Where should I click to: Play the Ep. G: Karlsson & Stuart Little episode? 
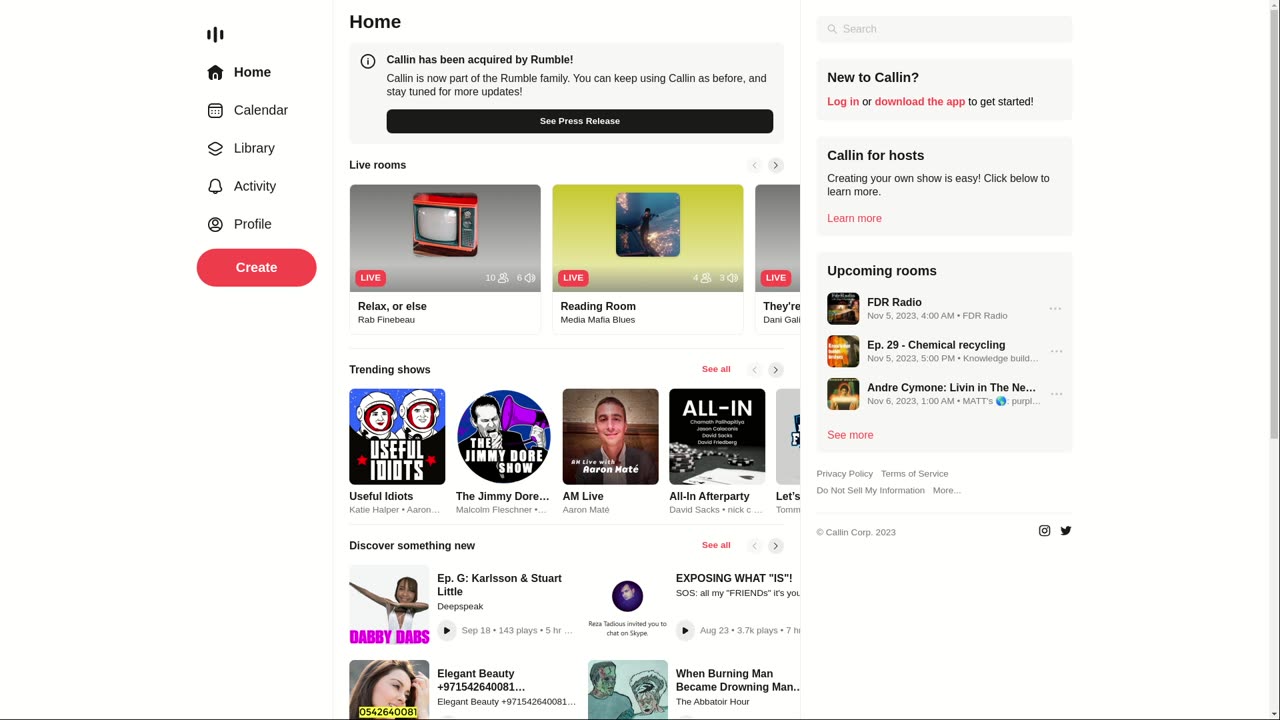pyautogui.click(x=447, y=630)
